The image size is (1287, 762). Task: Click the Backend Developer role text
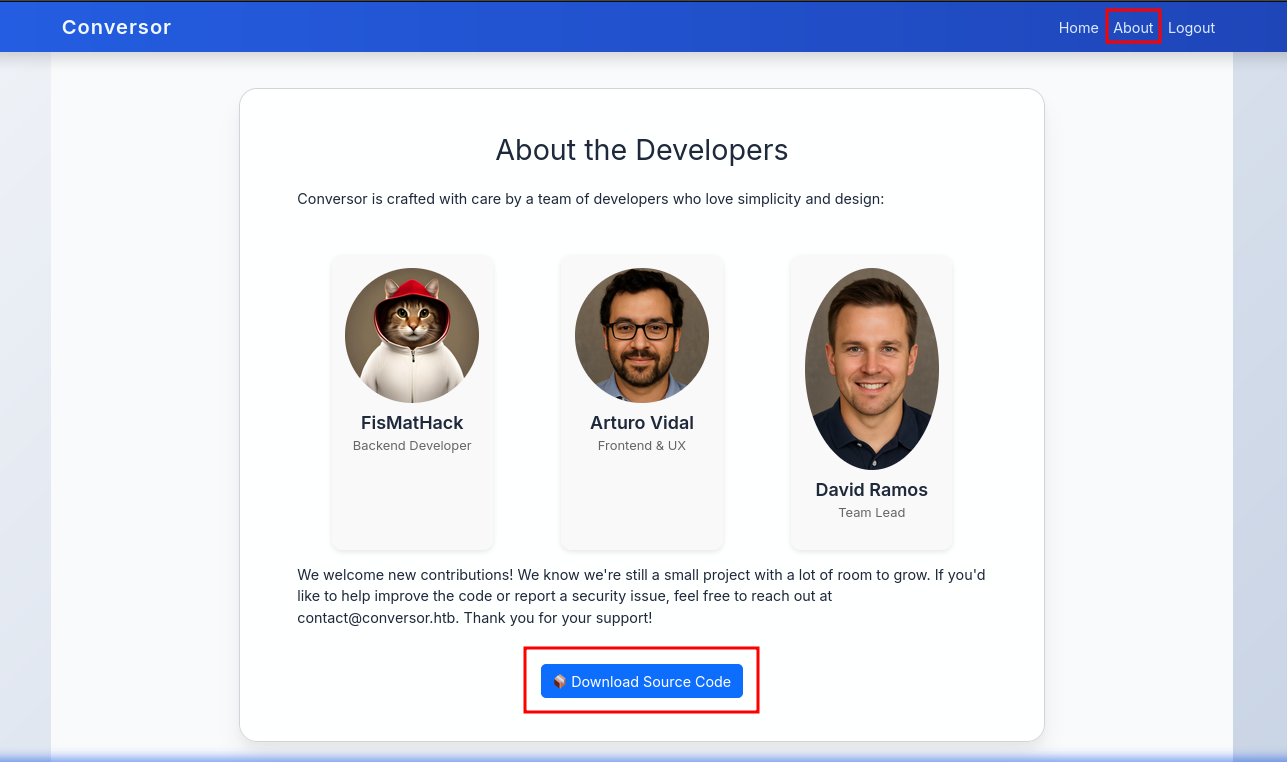click(x=412, y=446)
